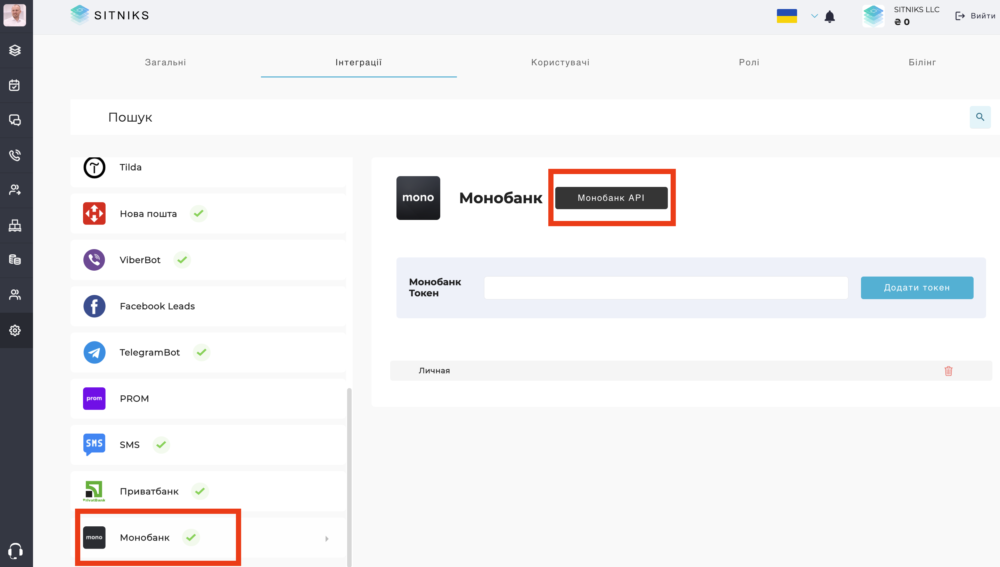Screen dimensions: 1000x567
Task: Click the SITNIKS LLC company logo
Action: [x=873, y=16]
